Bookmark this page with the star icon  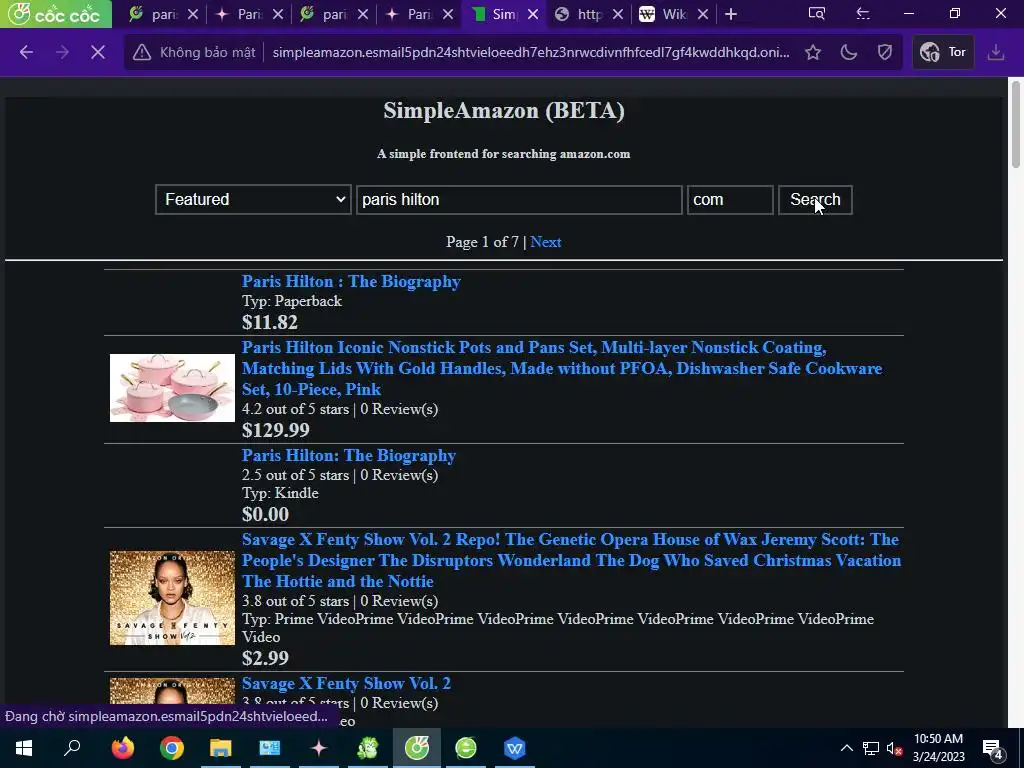(x=812, y=52)
